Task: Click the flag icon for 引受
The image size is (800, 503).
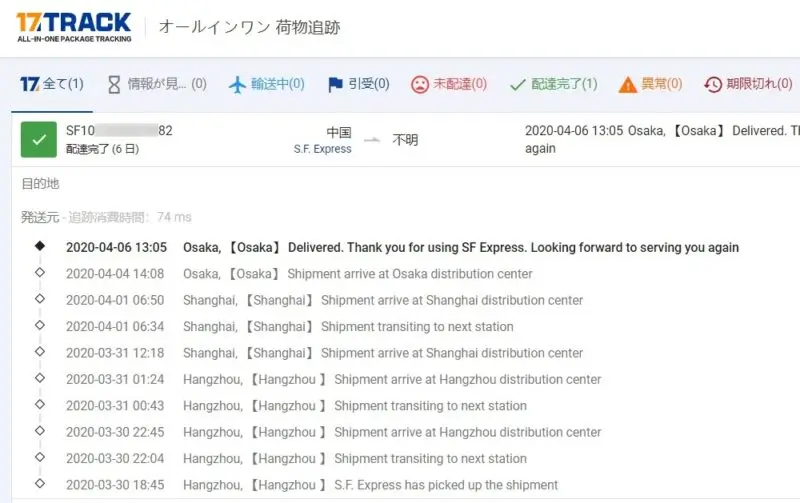Action: click(336, 84)
